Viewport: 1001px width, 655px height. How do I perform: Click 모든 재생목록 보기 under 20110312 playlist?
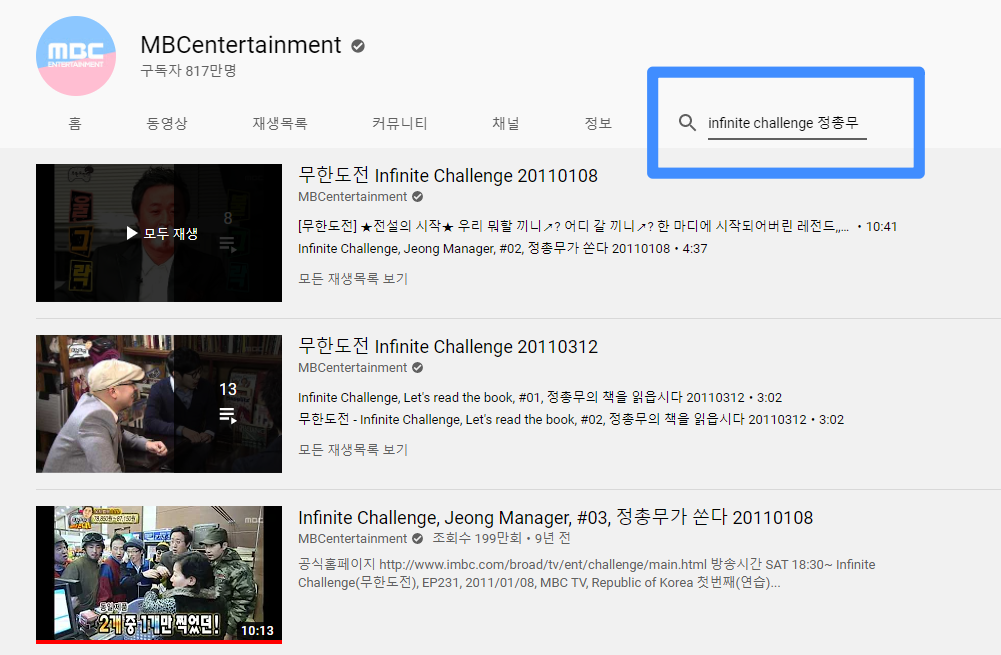pyautogui.click(x=352, y=450)
